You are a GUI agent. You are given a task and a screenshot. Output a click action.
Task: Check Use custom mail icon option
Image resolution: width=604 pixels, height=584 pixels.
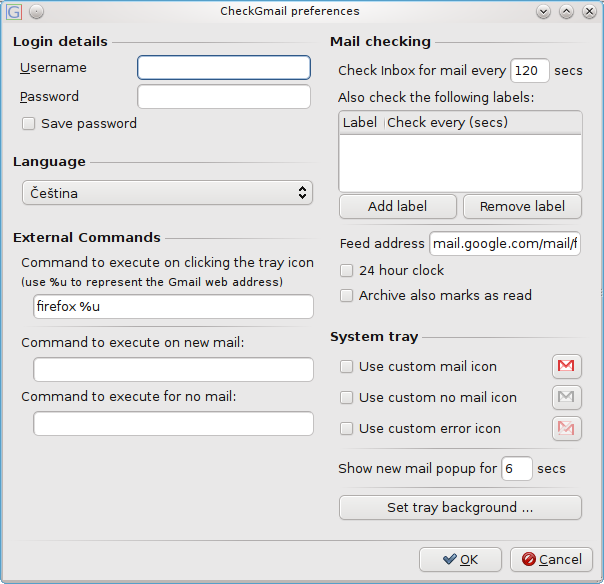[346, 366]
